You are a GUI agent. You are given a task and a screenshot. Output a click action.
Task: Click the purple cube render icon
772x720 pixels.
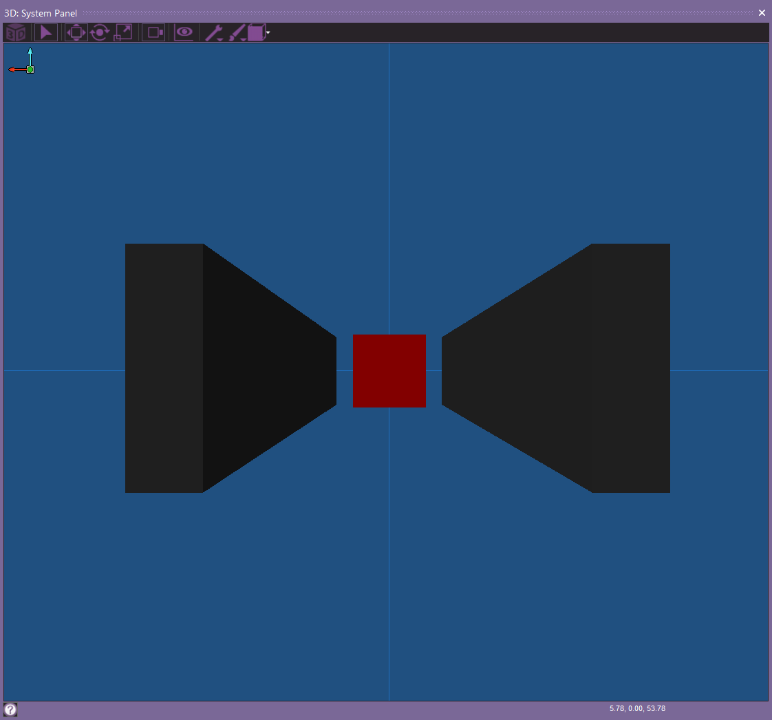tap(256, 33)
